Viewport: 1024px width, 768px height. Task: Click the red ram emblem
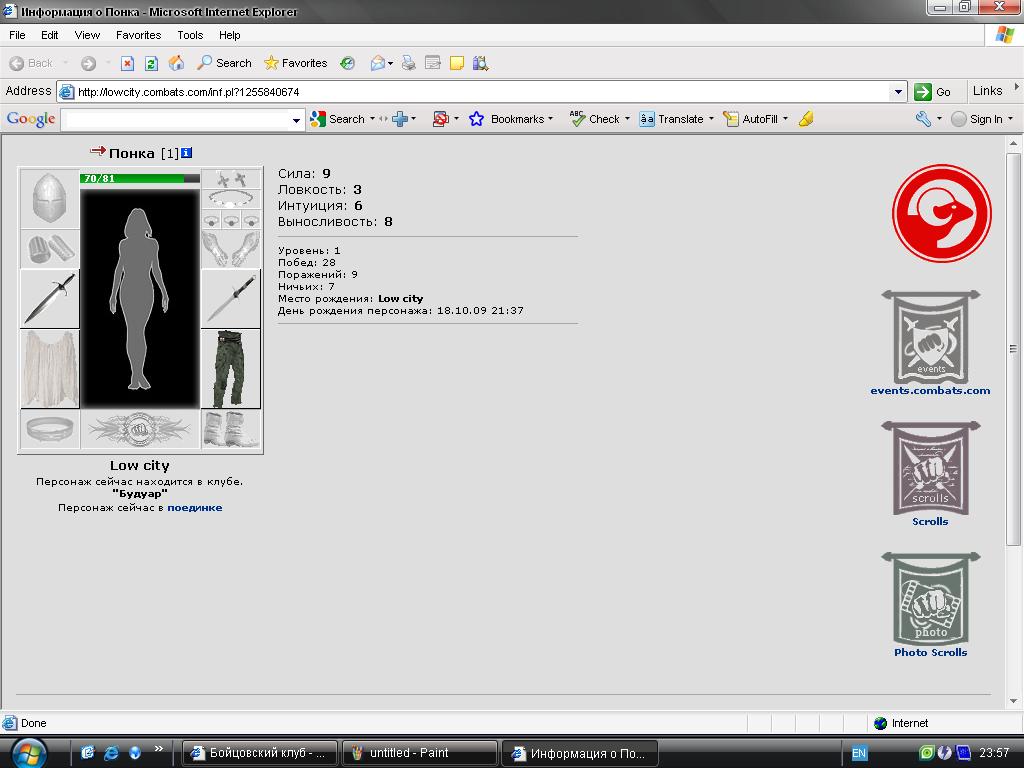pos(942,214)
